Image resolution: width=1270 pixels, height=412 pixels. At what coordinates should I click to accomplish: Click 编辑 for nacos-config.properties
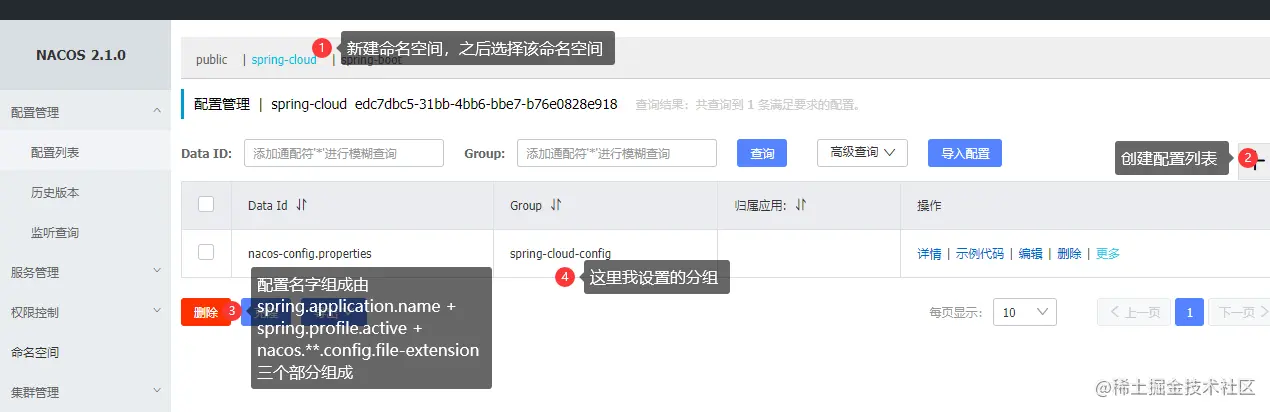(x=1030, y=254)
